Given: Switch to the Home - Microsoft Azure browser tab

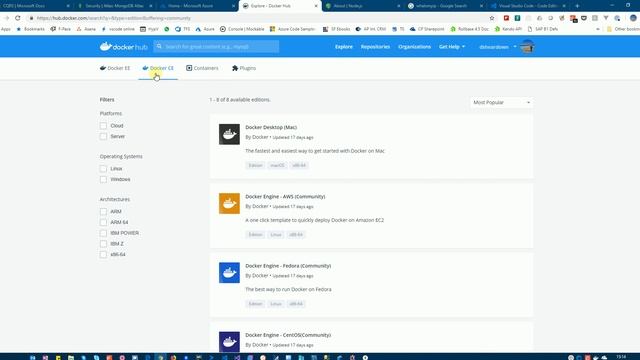Looking at the screenshot, I should [x=198, y=6].
